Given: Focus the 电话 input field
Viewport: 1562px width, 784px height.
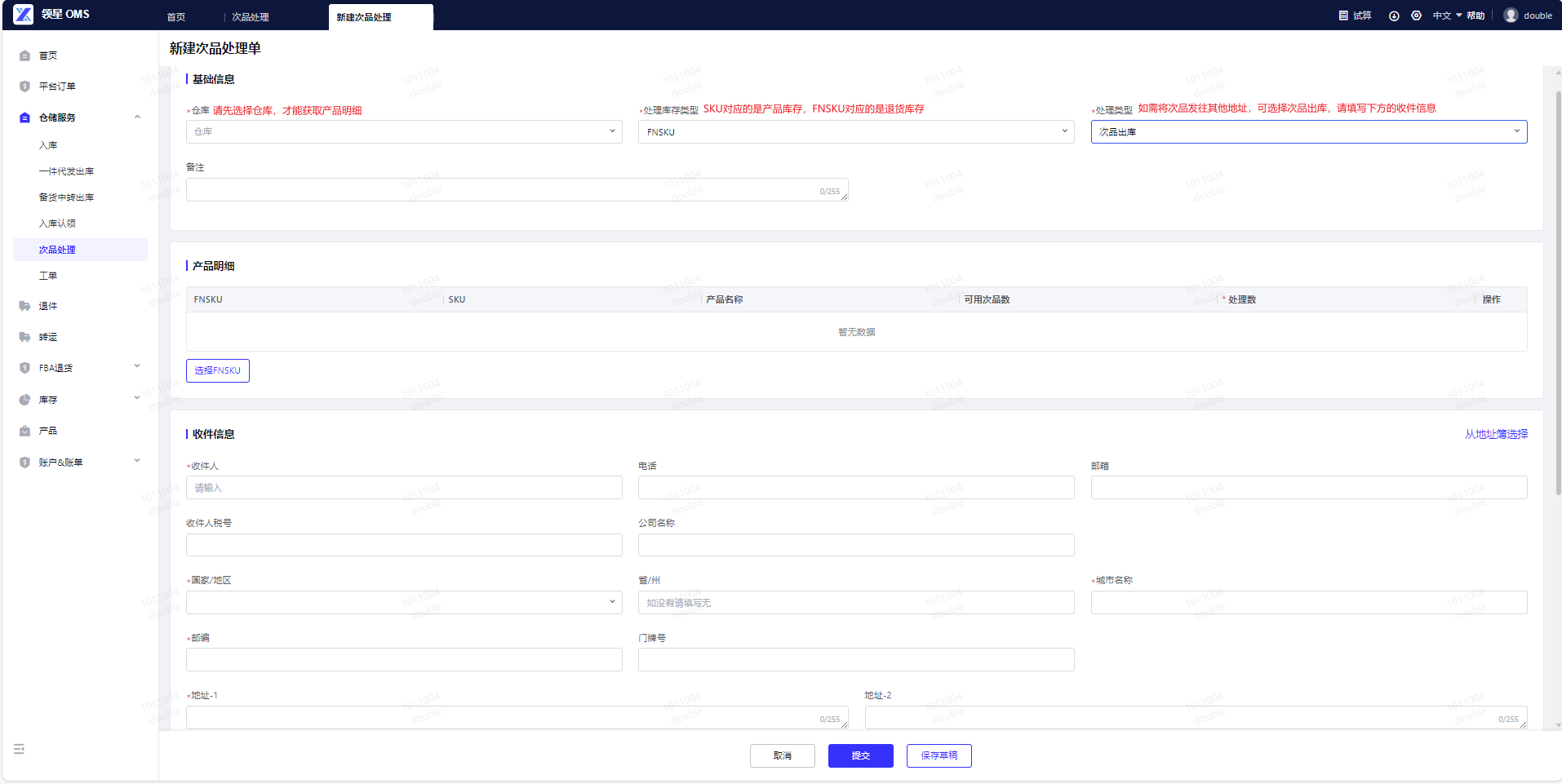Looking at the screenshot, I should click(856, 488).
